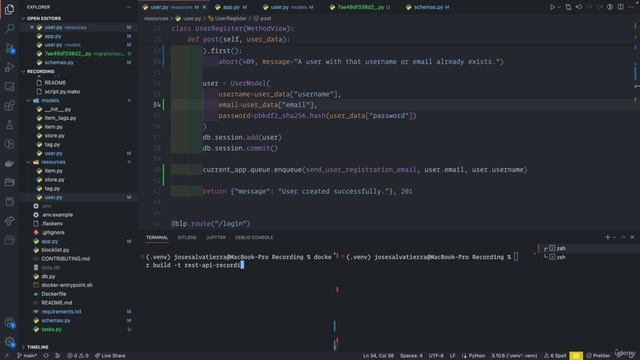Select the TERMINAL panel tab

click(x=157, y=237)
